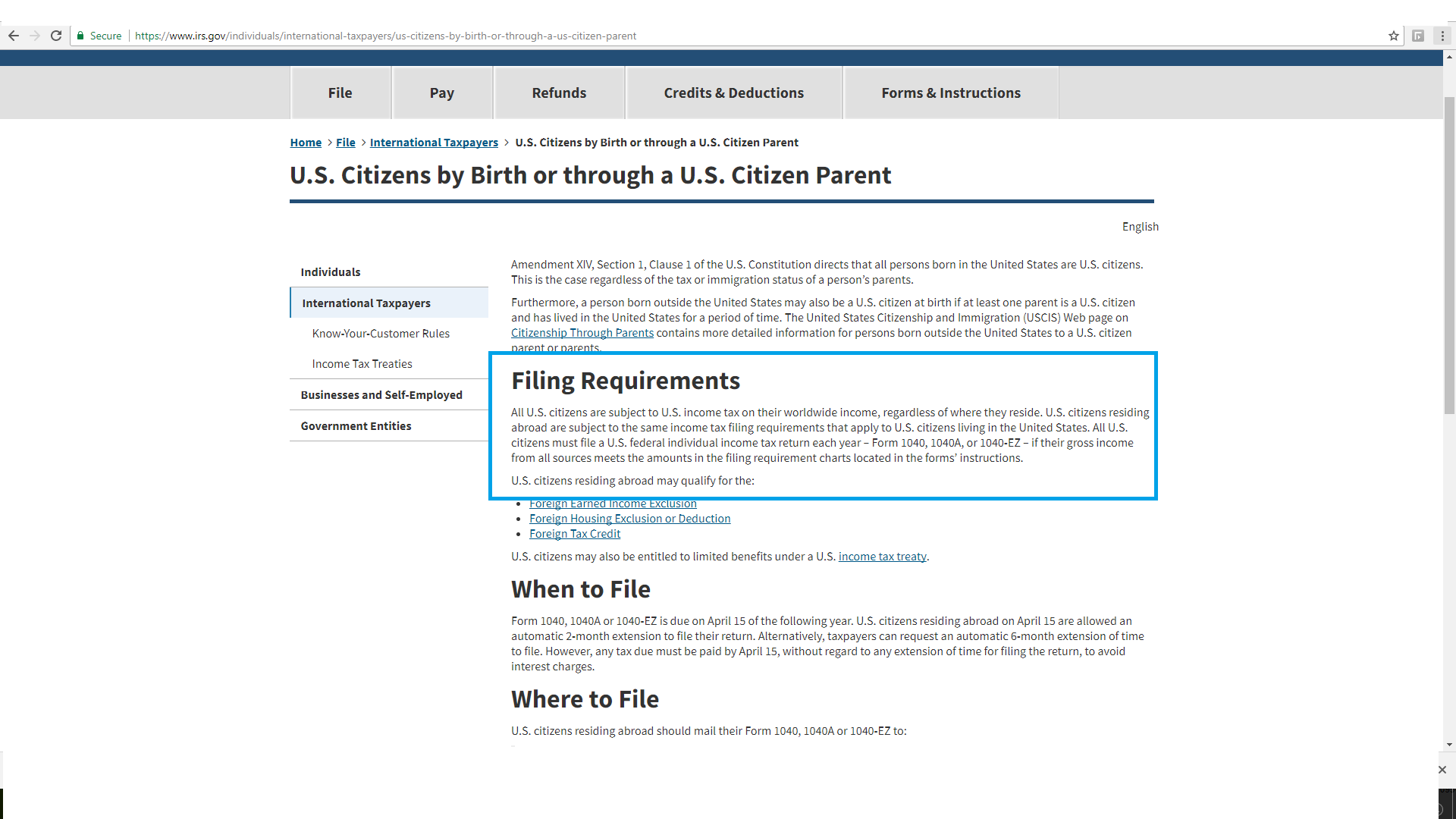The image size is (1456, 819).
Task: Select International Taxpayers in sidebar
Action: click(389, 303)
